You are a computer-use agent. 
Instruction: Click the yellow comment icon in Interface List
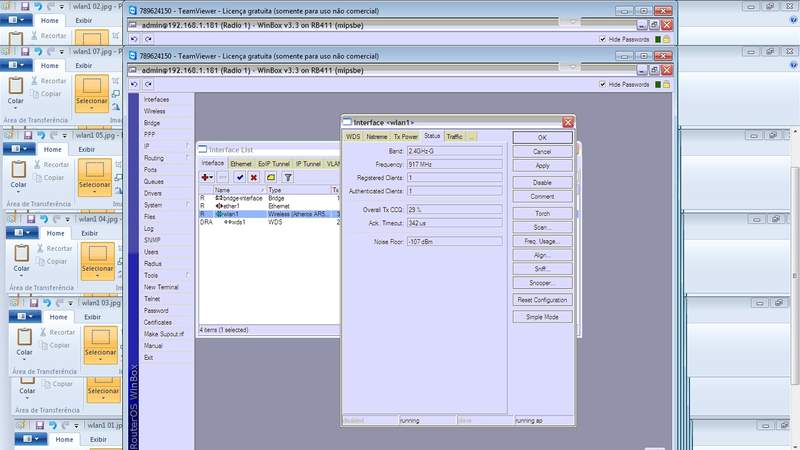(x=271, y=177)
